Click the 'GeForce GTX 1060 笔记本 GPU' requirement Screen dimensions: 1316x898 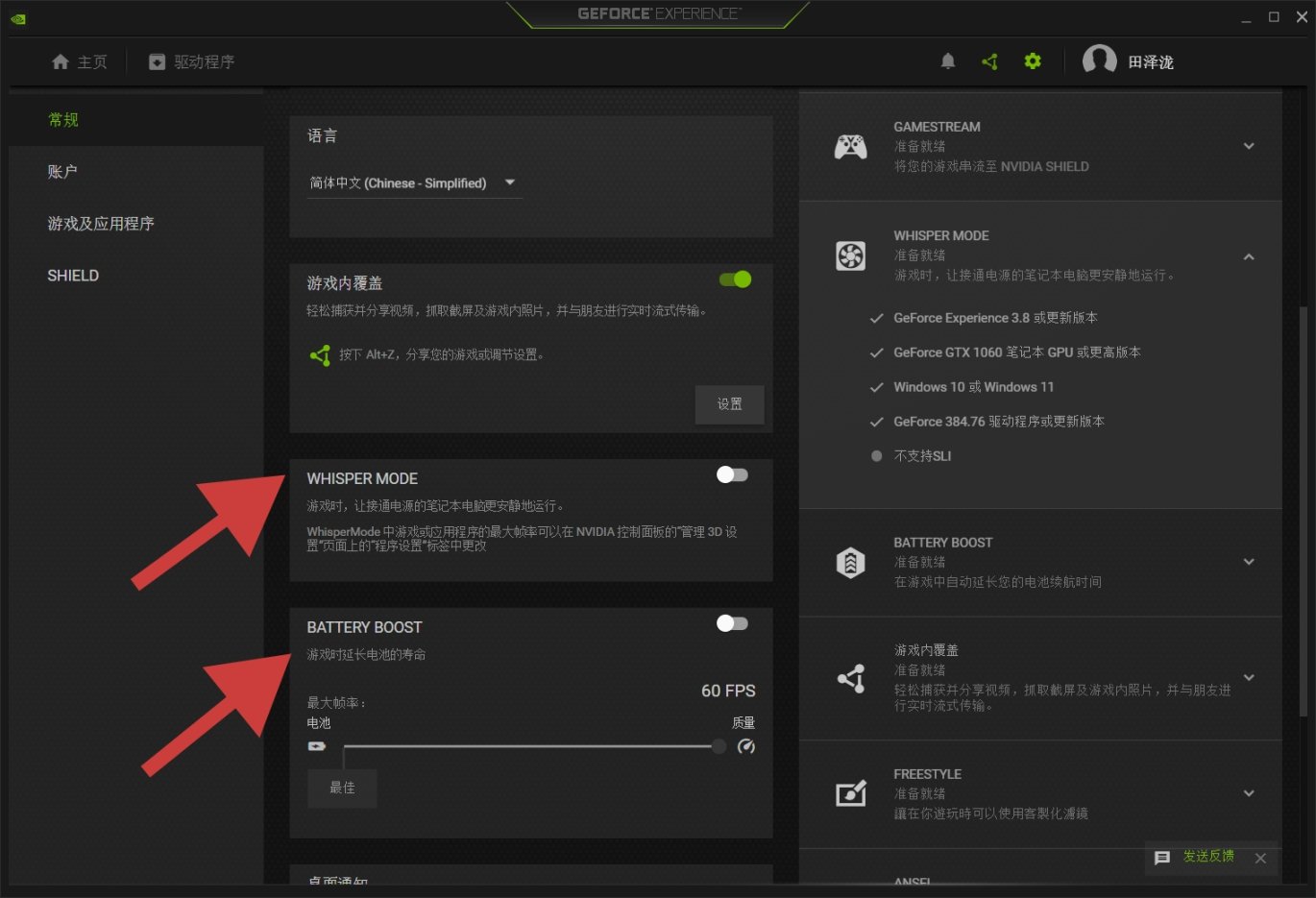tap(1017, 352)
